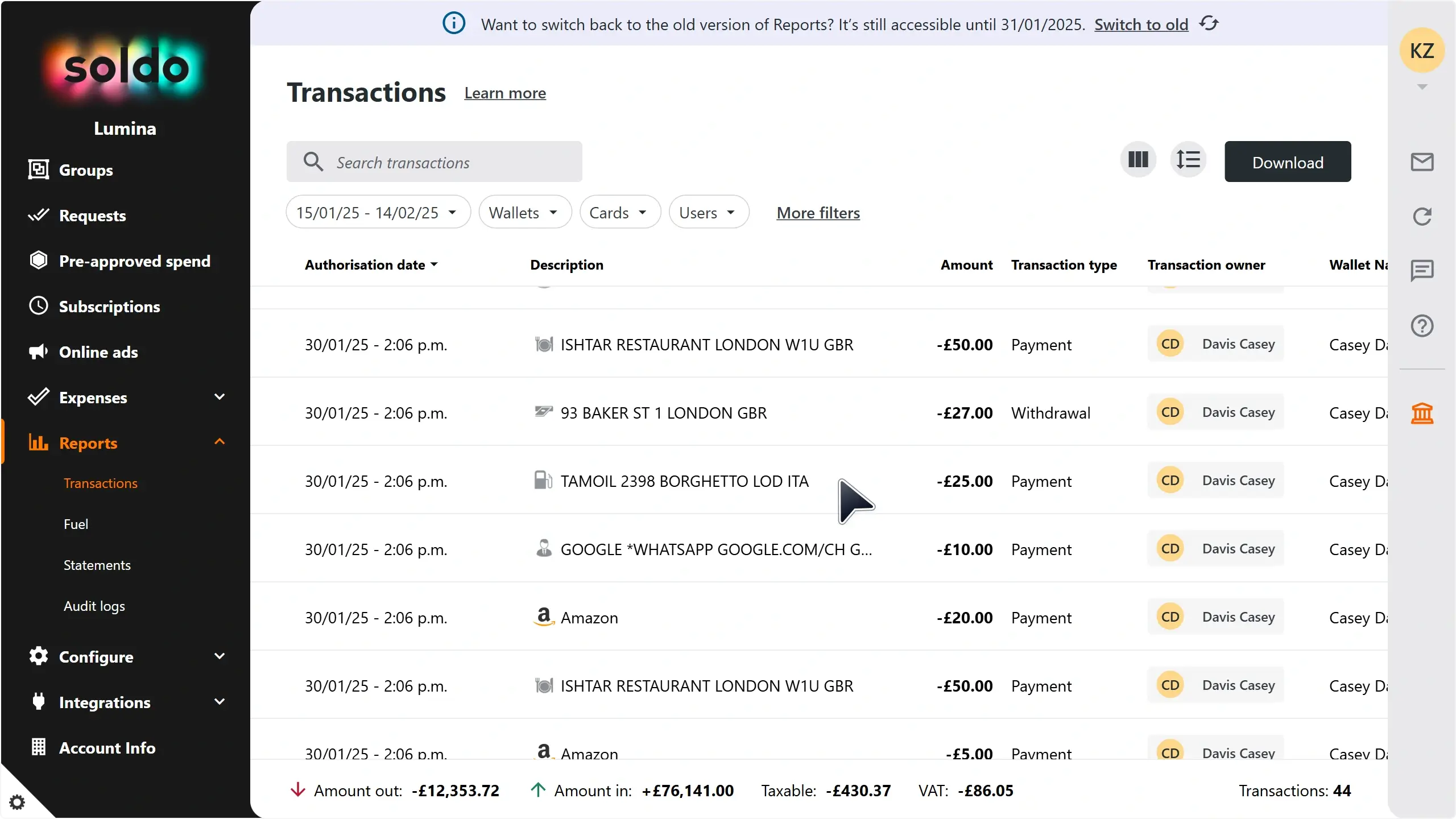This screenshot has width=1456, height=819.
Task: Sort by Authorisation date column
Action: (371, 264)
